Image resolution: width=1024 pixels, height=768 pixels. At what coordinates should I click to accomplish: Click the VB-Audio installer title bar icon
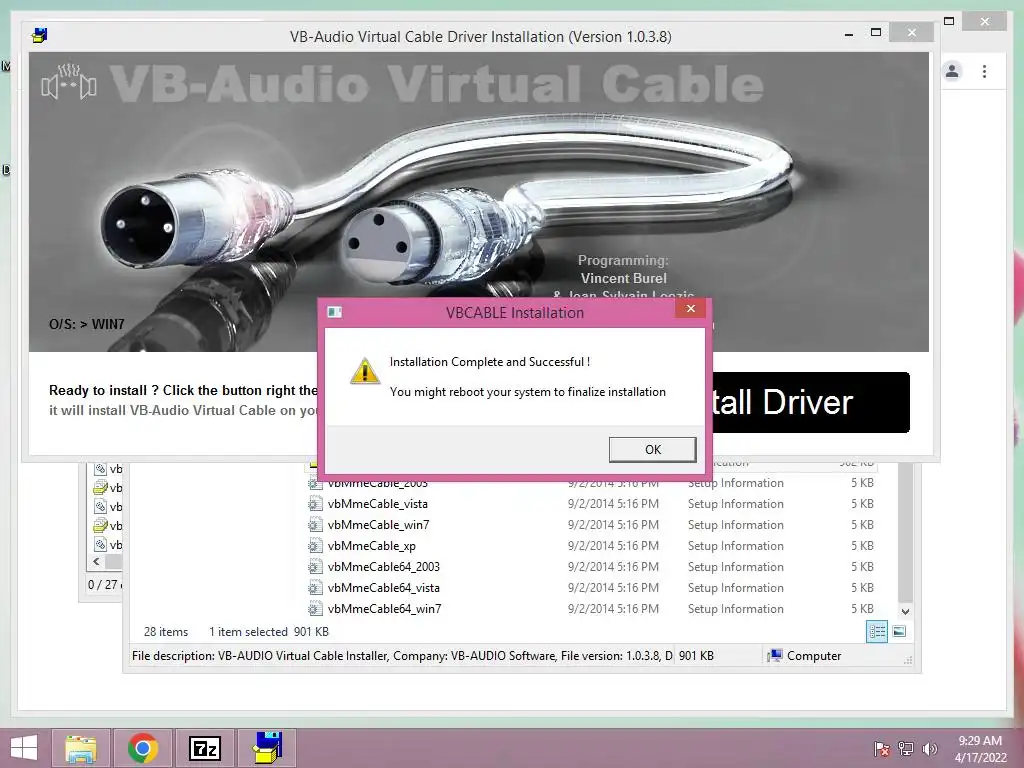(40, 35)
